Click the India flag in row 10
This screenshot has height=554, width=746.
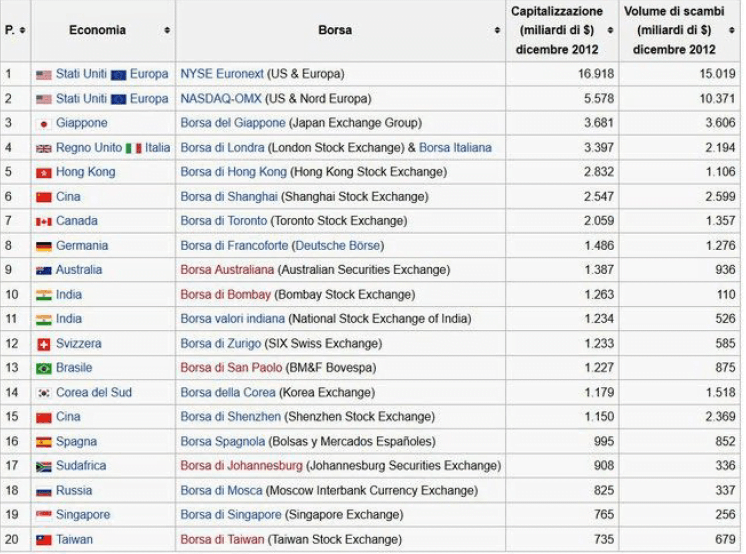tap(44, 295)
